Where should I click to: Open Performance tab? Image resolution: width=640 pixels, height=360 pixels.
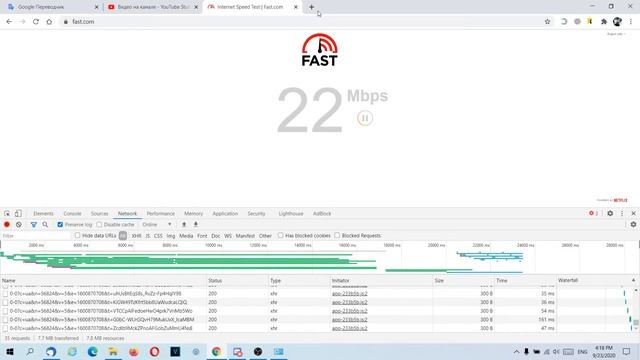point(161,213)
